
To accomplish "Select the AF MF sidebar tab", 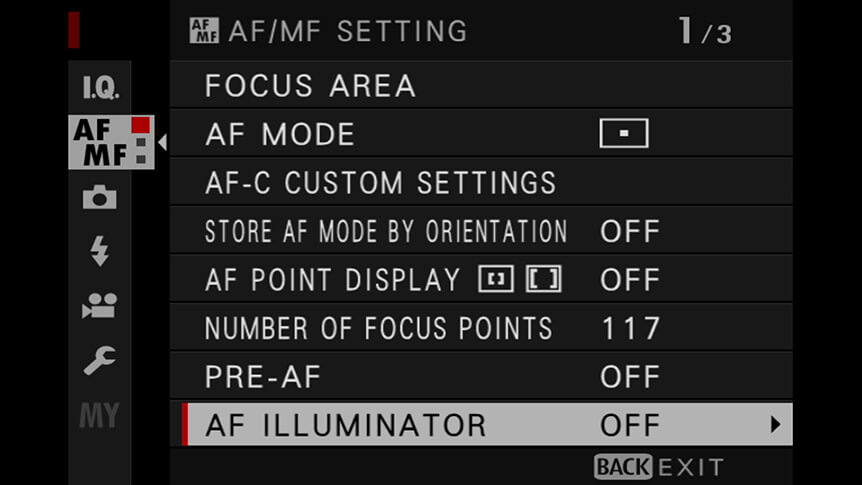I will [x=111, y=142].
